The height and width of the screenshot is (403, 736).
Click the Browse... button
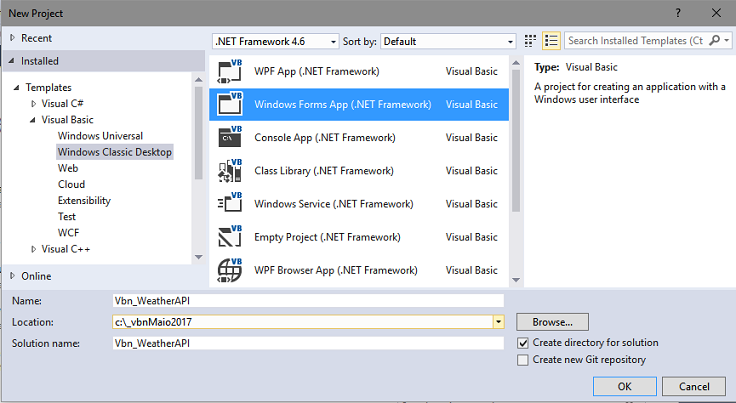[x=552, y=322]
